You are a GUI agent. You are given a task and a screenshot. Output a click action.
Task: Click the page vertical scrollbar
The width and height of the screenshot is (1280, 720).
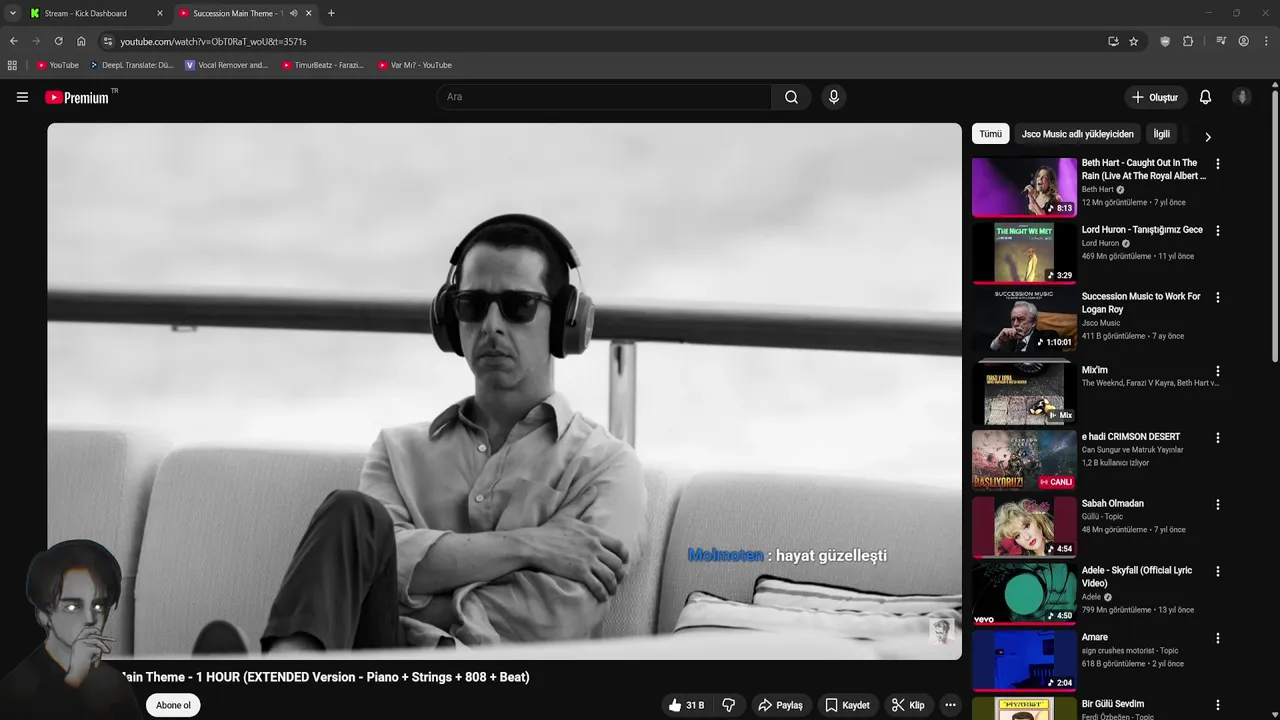pyautogui.click(x=1275, y=225)
